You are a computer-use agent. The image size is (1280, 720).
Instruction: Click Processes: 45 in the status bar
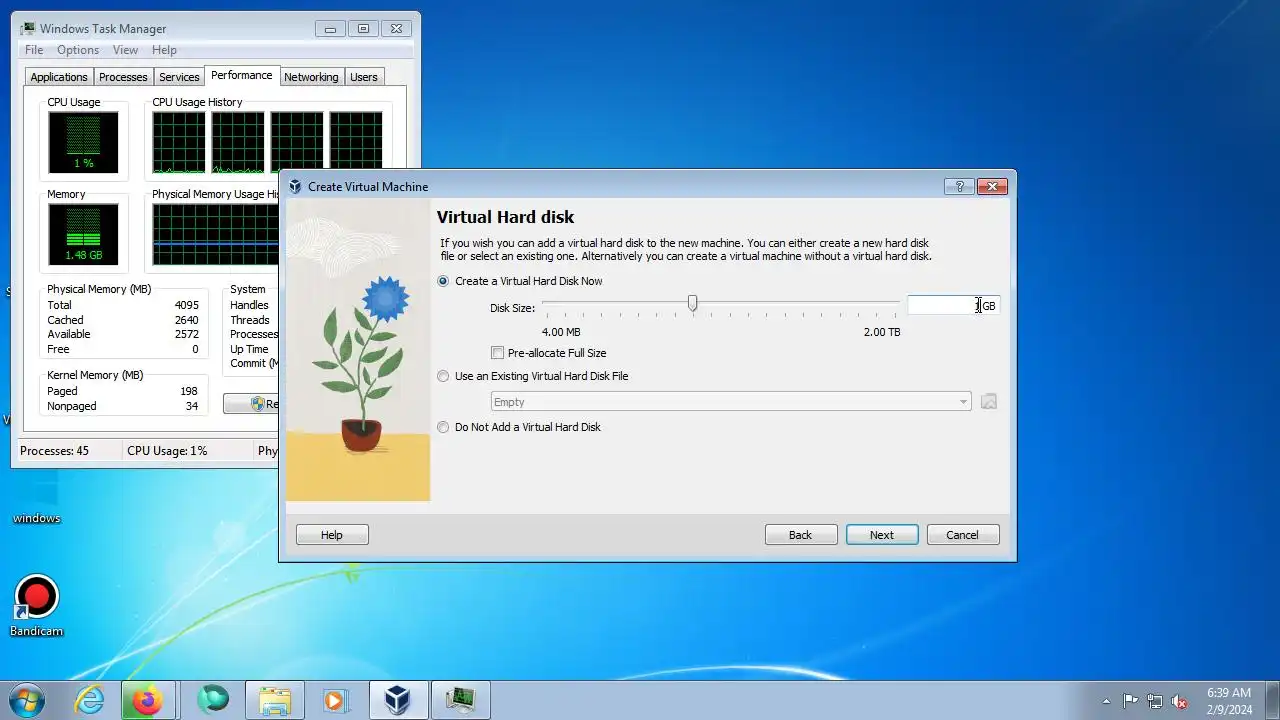[x=54, y=451]
